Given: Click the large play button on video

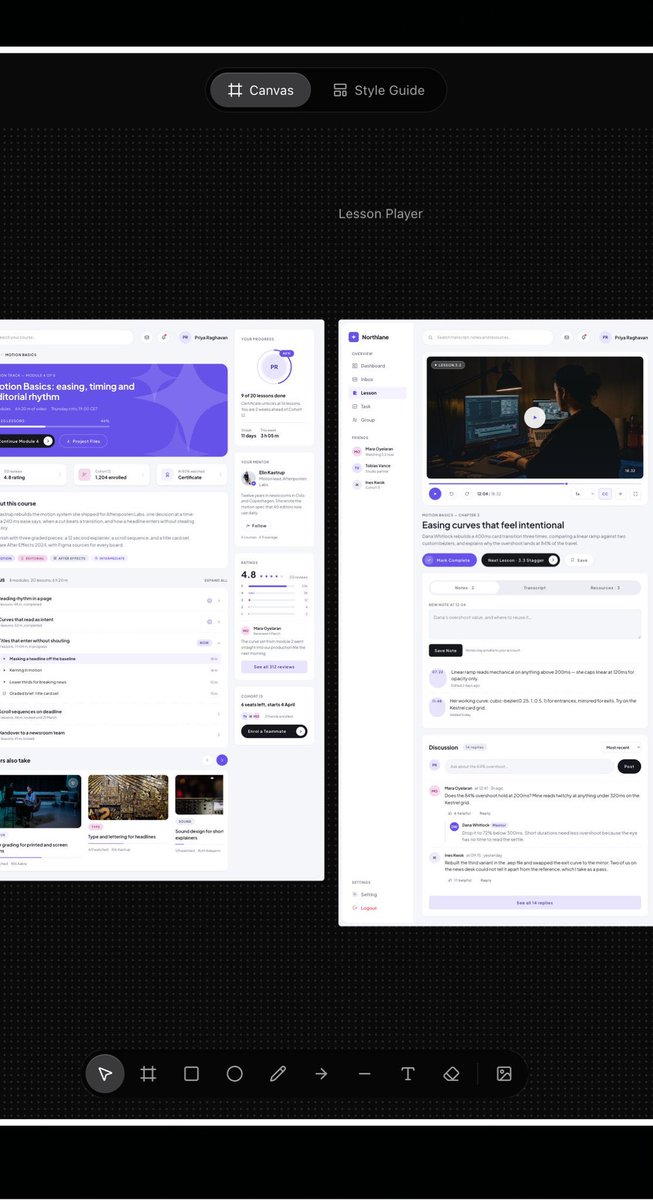Looking at the screenshot, I should click(x=535, y=418).
